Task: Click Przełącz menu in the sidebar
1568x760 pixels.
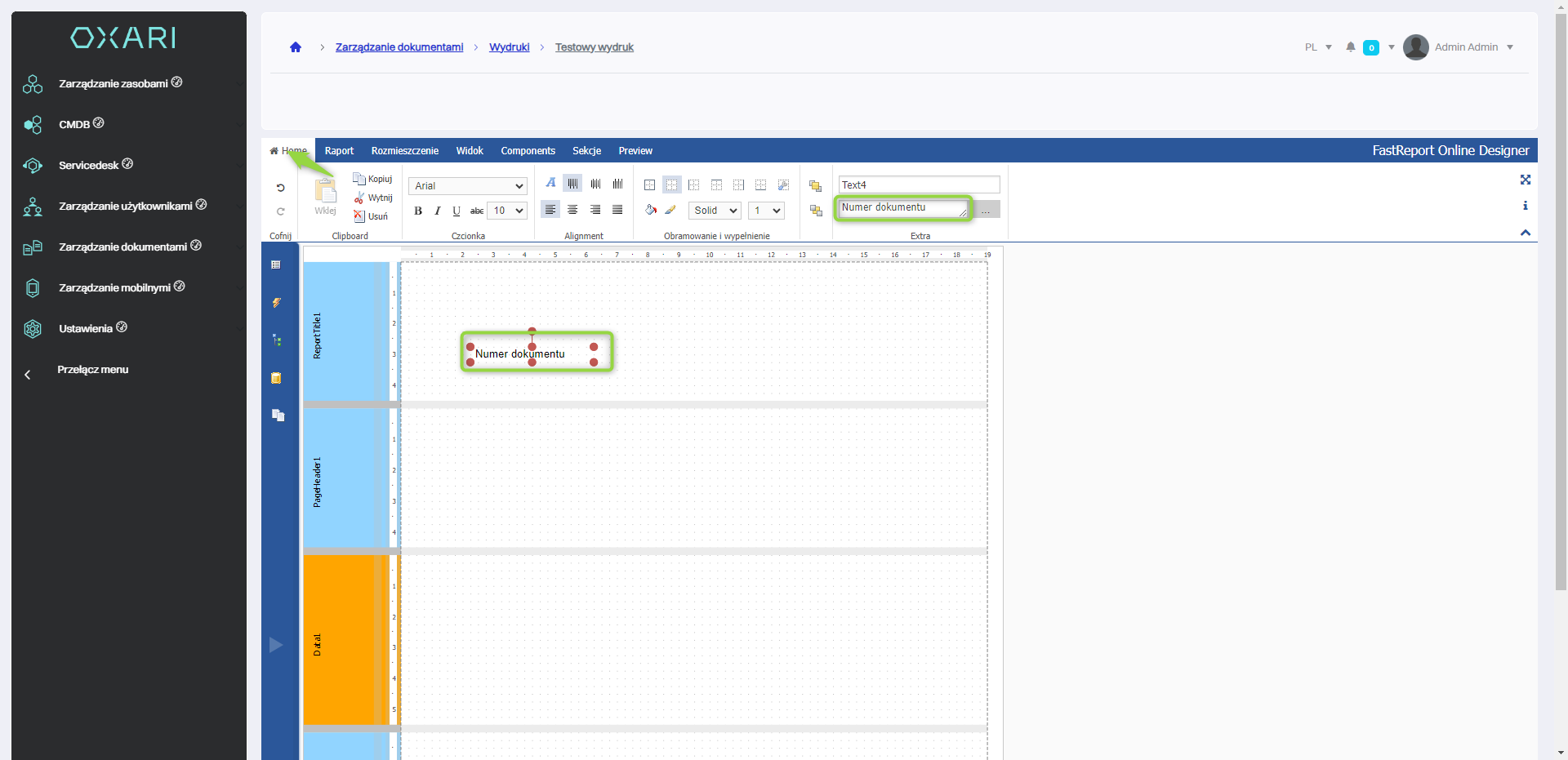Action: 92,370
